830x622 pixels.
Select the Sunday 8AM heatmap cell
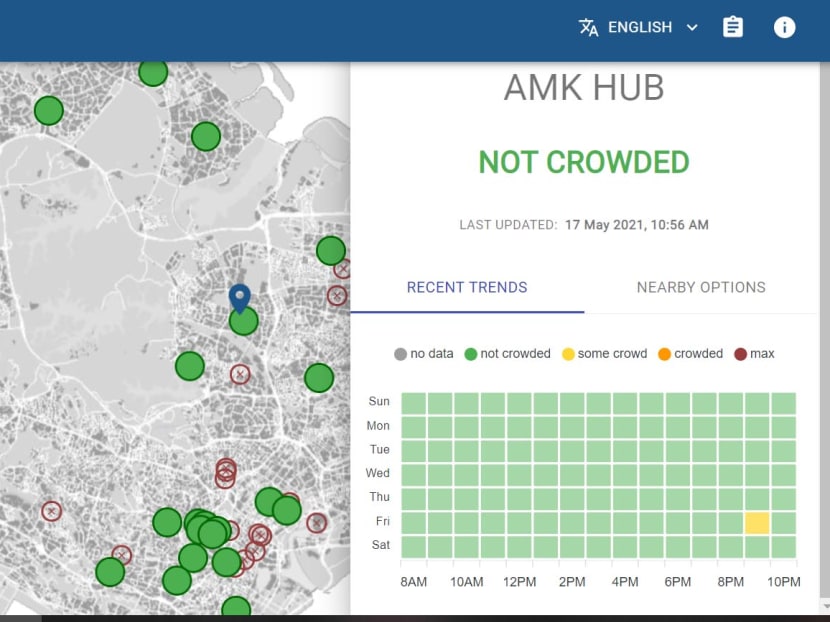point(413,403)
